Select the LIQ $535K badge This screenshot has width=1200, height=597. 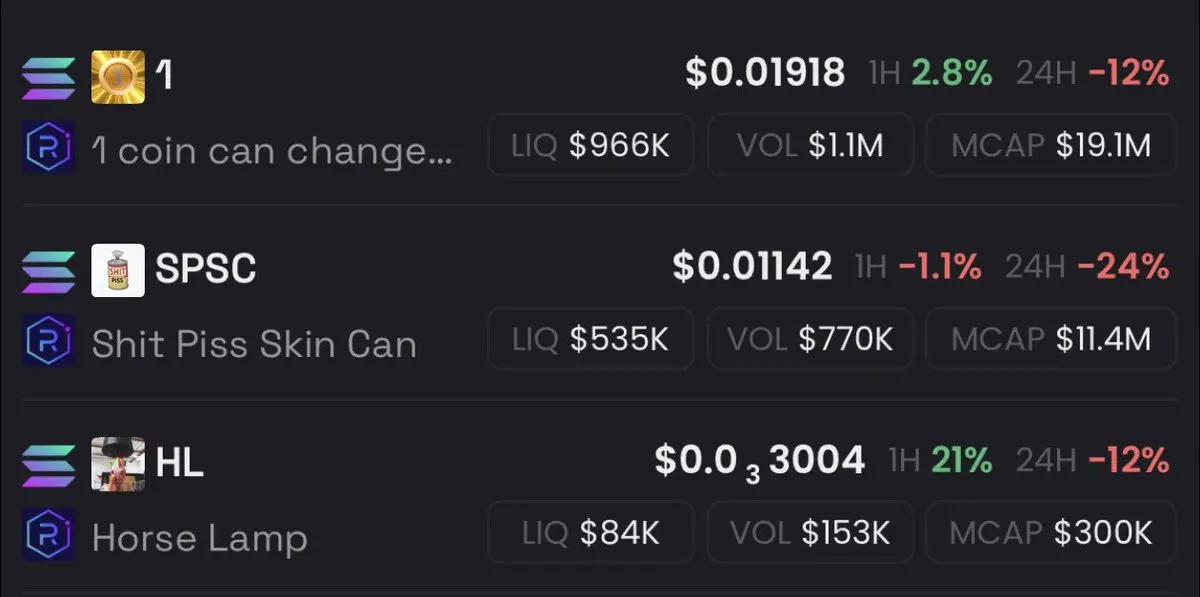click(x=591, y=339)
